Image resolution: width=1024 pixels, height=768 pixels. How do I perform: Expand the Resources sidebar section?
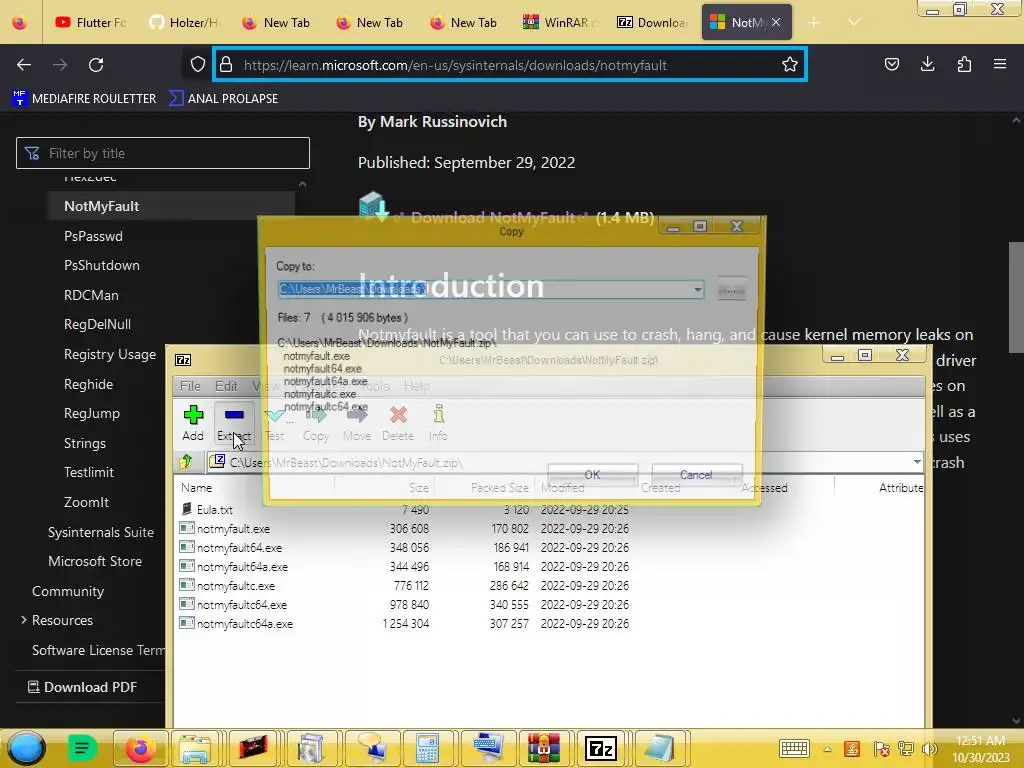pyautogui.click(x=24, y=620)
